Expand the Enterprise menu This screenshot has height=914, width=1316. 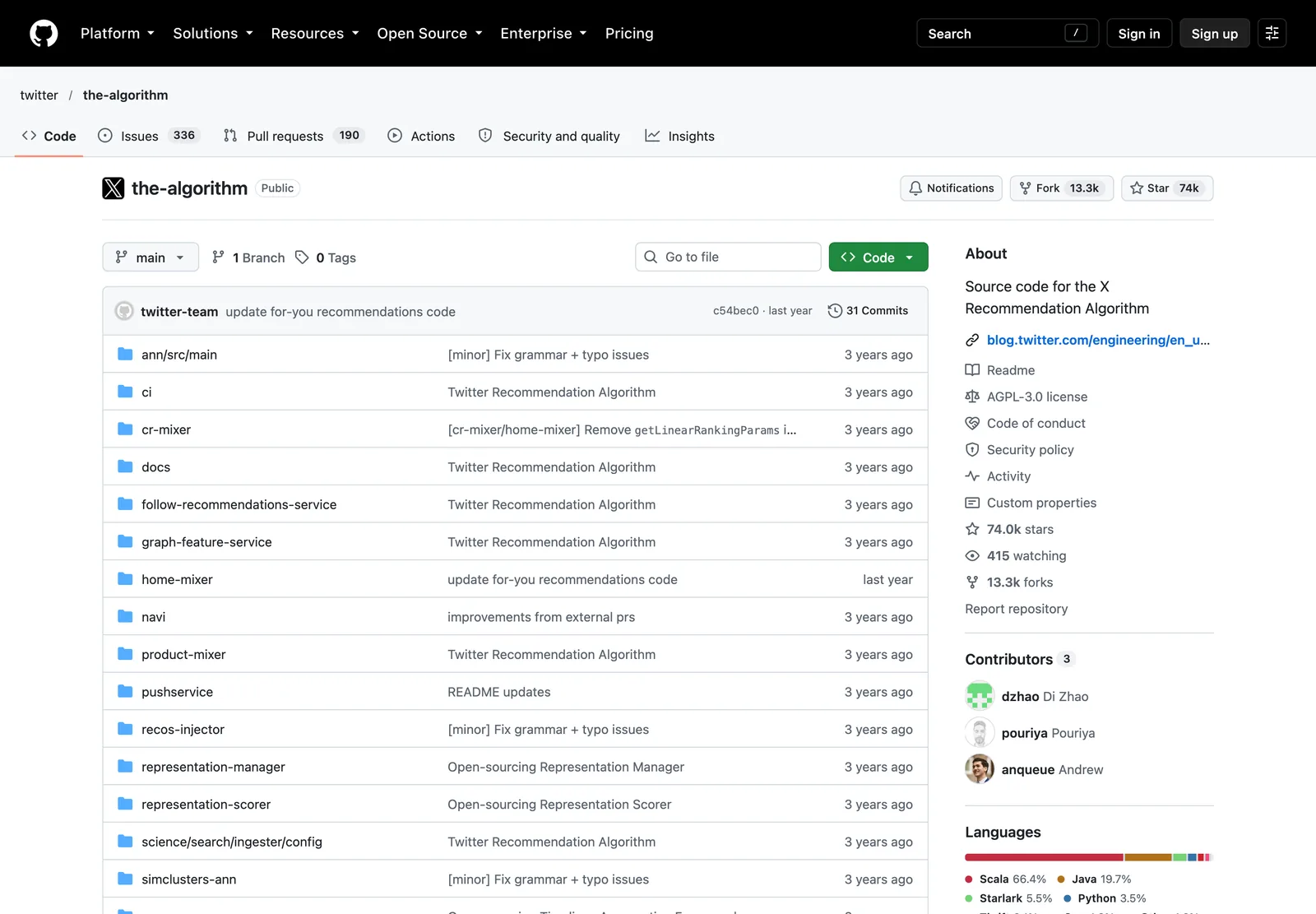click(544, 34)
